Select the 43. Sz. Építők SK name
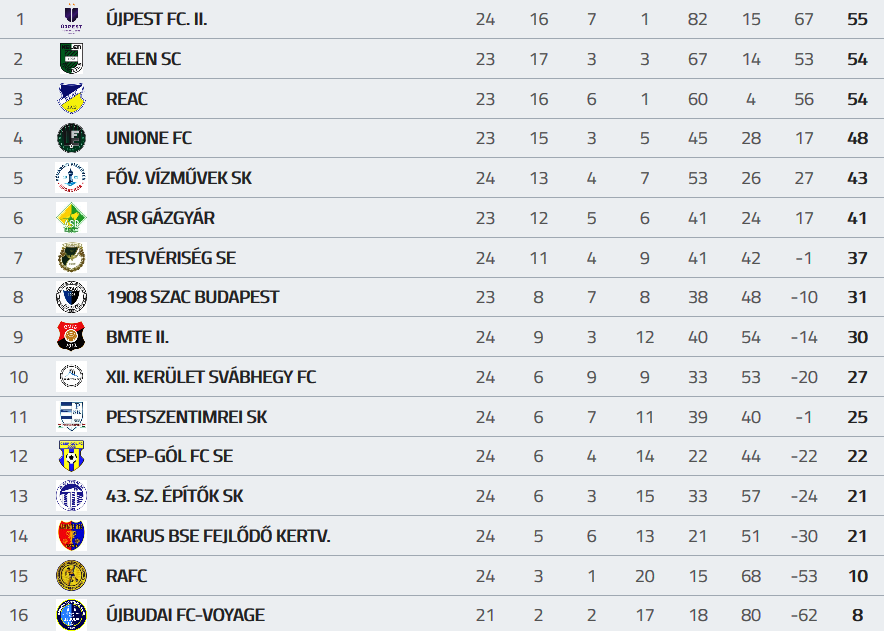This screenshot has width=884, height=631. coord(175,496)
